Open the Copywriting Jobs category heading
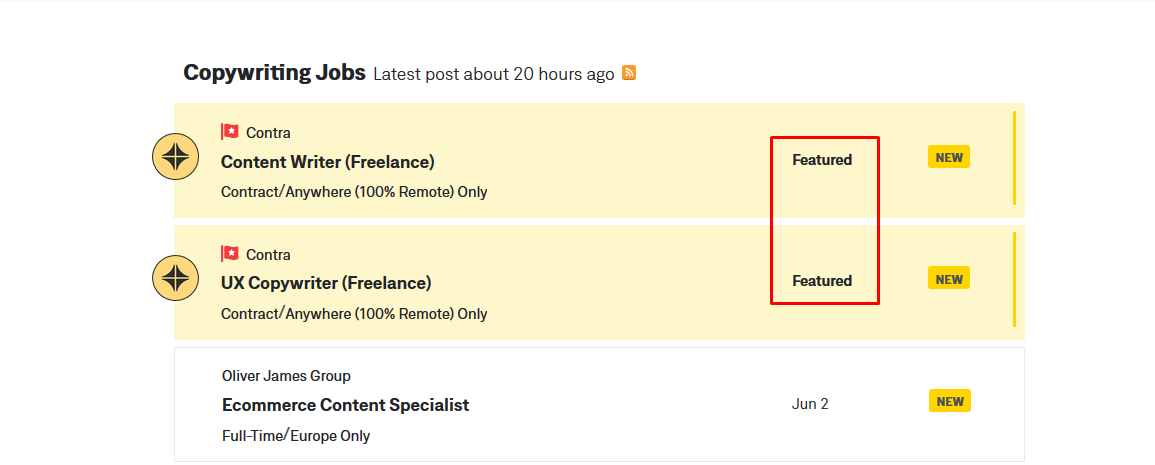Screen dimensions: 1155x465 pyautogui.click(x=274, y=73)
